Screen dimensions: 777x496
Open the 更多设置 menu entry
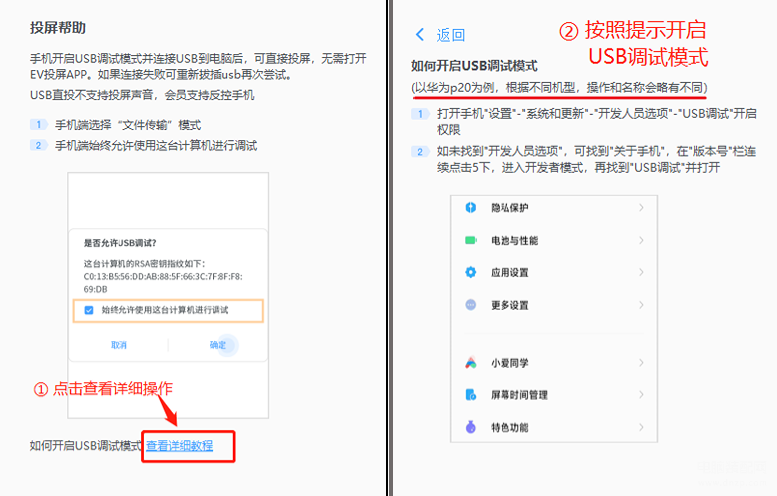554,305
